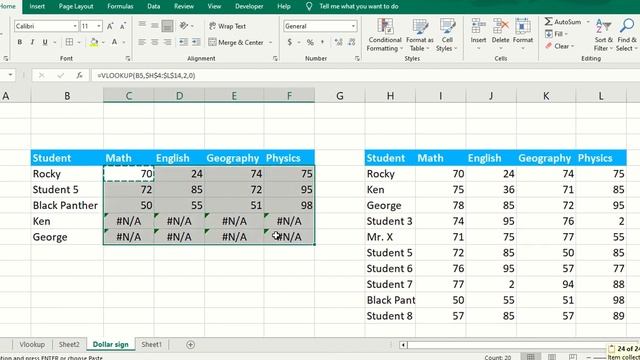The image size is (640, 360).
Task: Click Decrease Decimal icon
Action: [351, 42]
